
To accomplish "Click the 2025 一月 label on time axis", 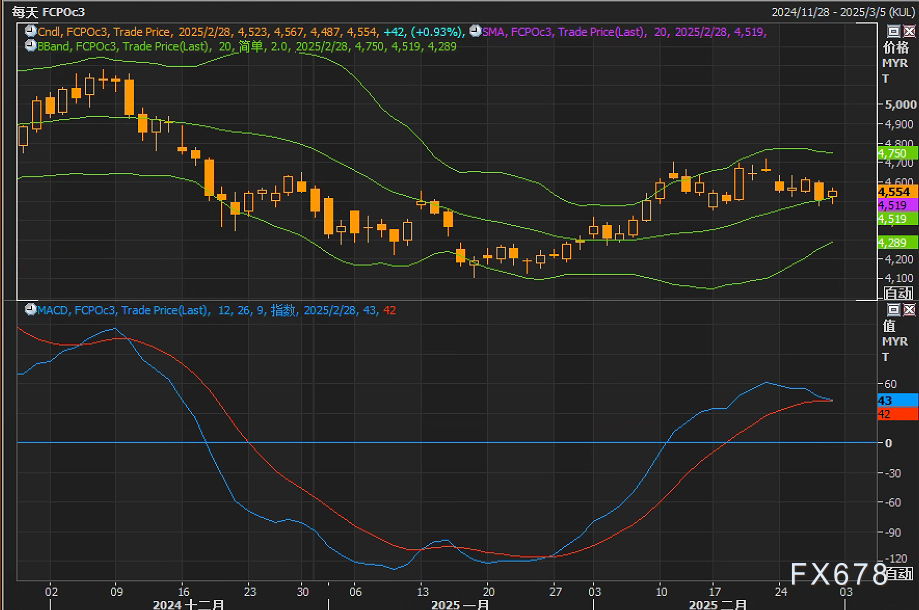I will point(460,604).
